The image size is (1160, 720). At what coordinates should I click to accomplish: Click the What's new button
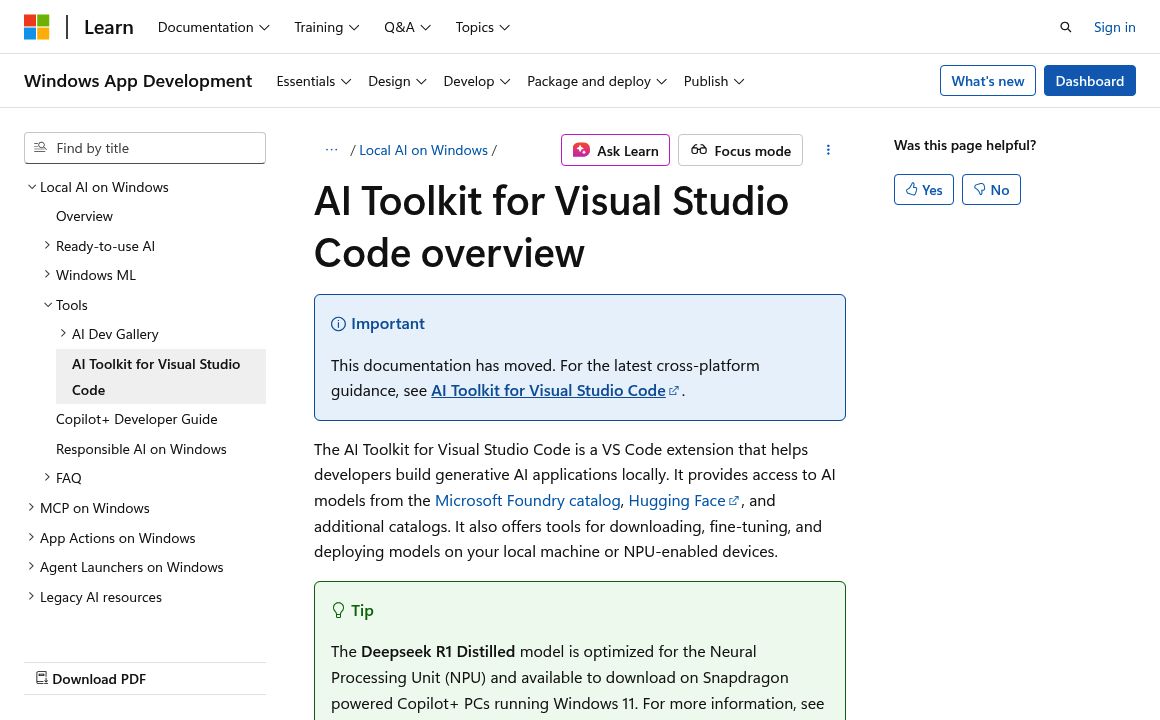click(x=988, y=80)
